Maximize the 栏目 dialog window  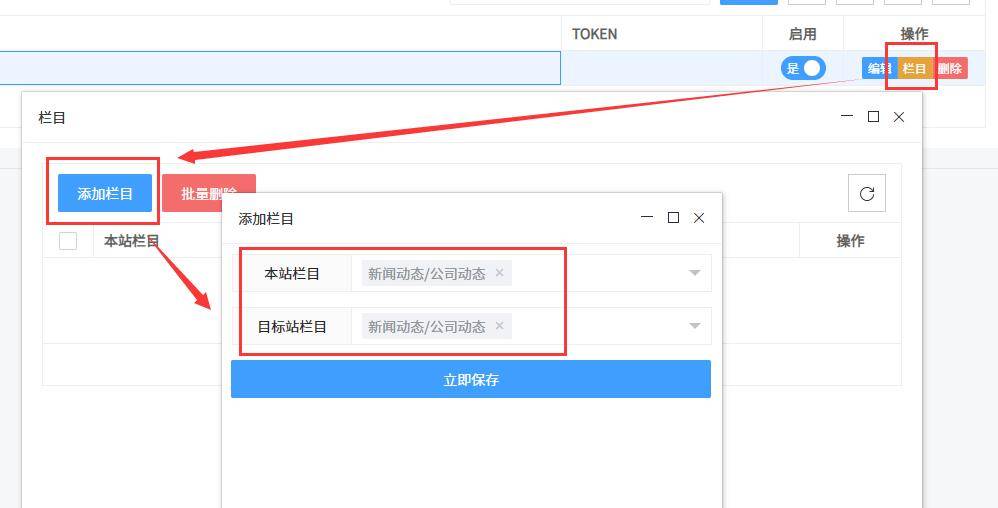coord(873,116)
